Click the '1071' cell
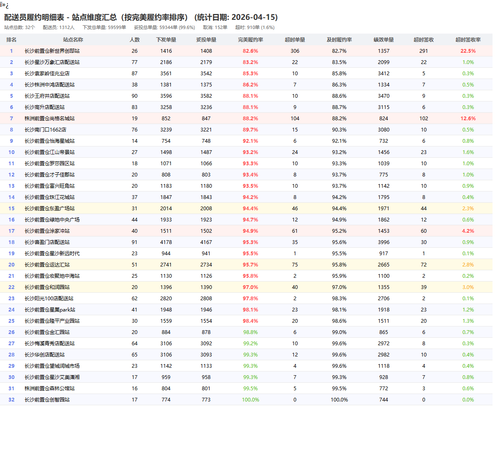 click(x=166, y=164)
